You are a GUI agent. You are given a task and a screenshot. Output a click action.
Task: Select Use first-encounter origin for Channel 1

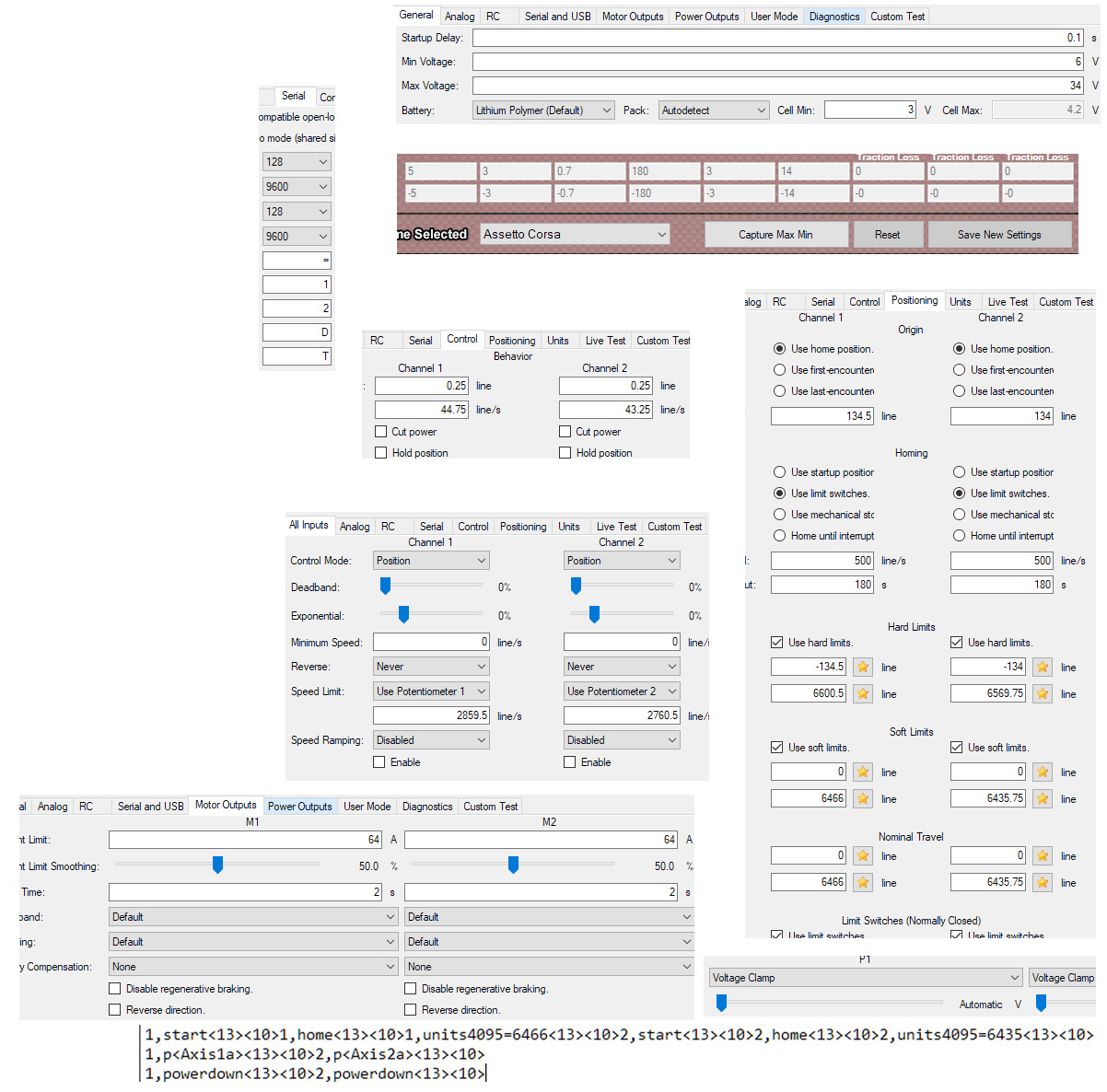pos(779,370)
